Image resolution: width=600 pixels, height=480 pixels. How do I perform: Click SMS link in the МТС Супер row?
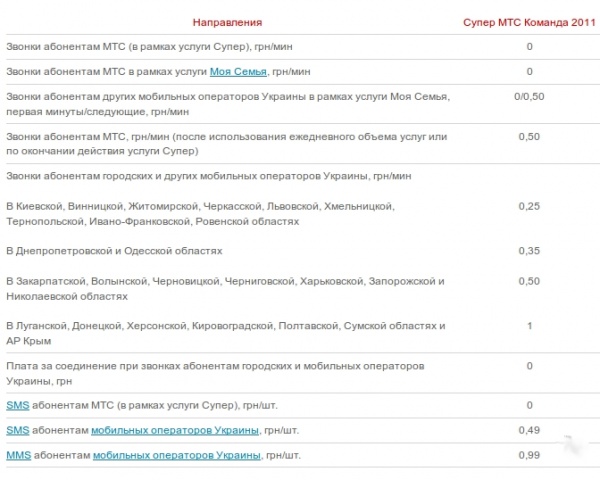(17, 405)
